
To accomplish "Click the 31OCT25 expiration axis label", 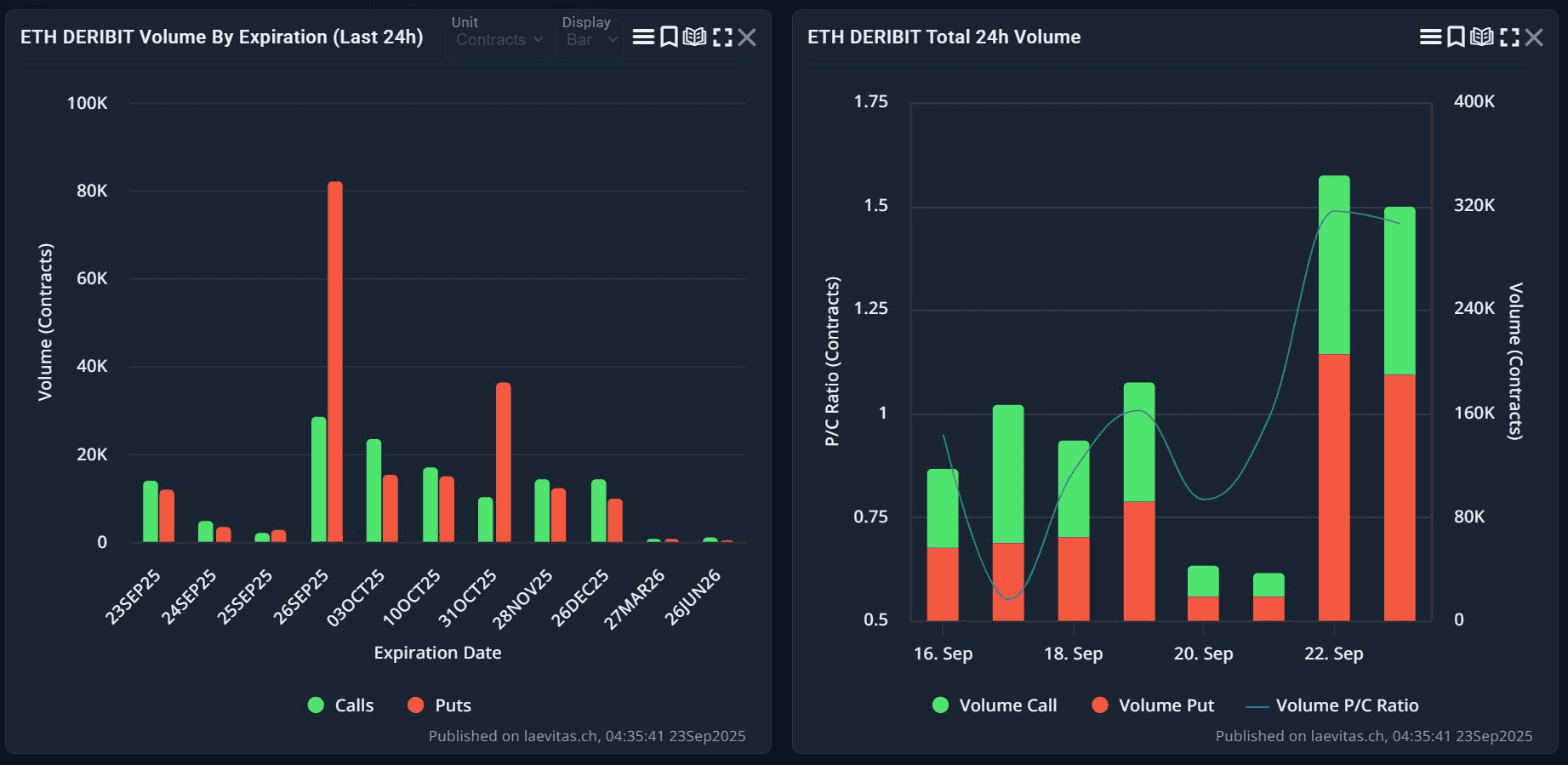I will pyautogui.click(x=467, y=598).
